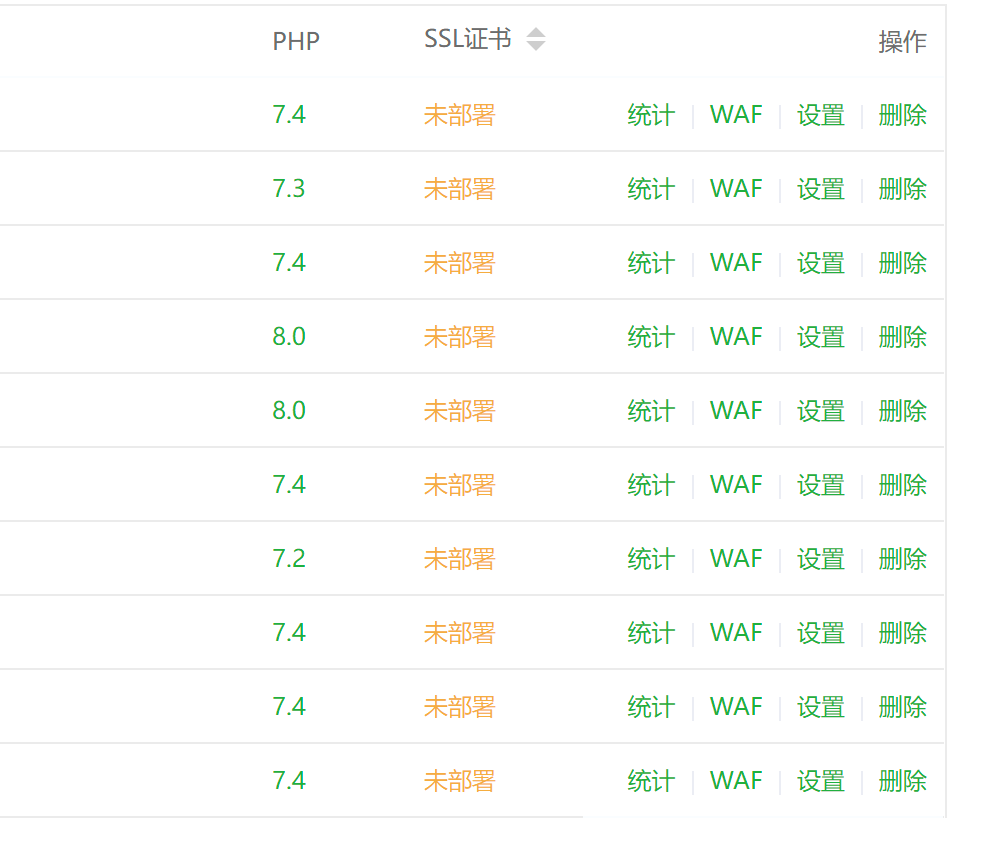Open 设置 for the PHP 7.2 site
Screen dimensions: 982x842
[x=821, y=559]
